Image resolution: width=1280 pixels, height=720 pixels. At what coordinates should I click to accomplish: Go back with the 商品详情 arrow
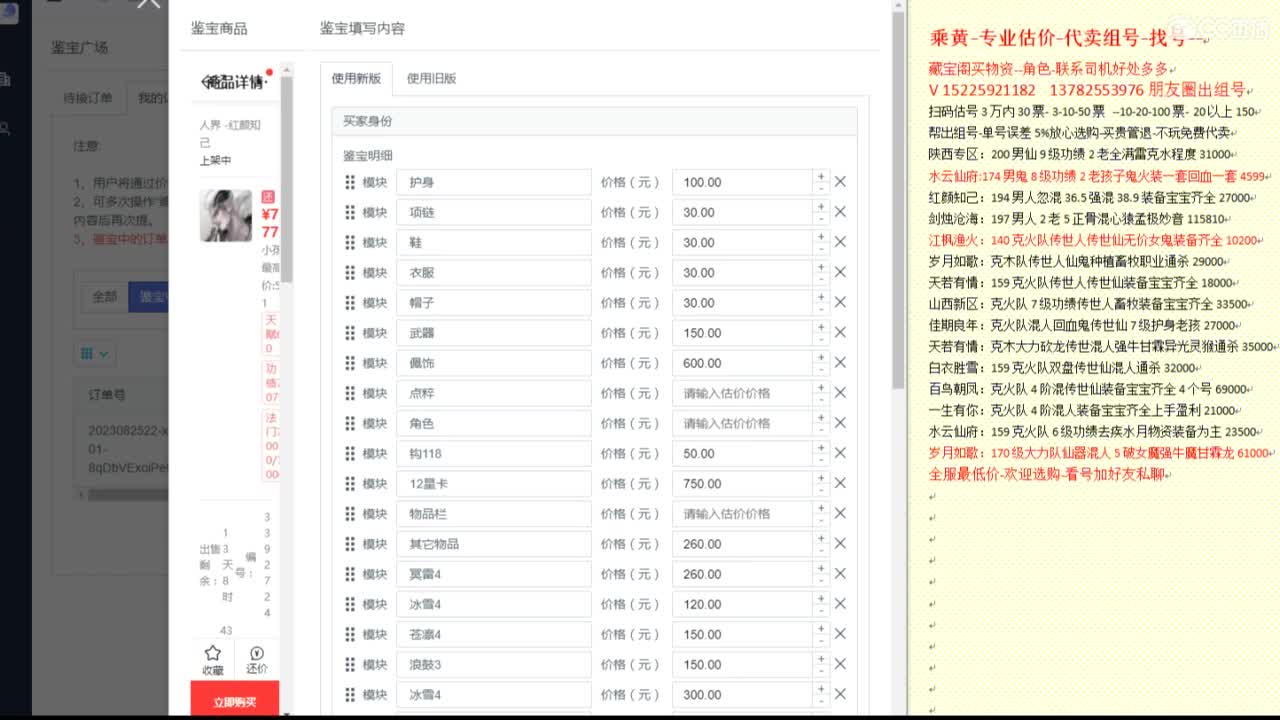(x=206, y=82)
